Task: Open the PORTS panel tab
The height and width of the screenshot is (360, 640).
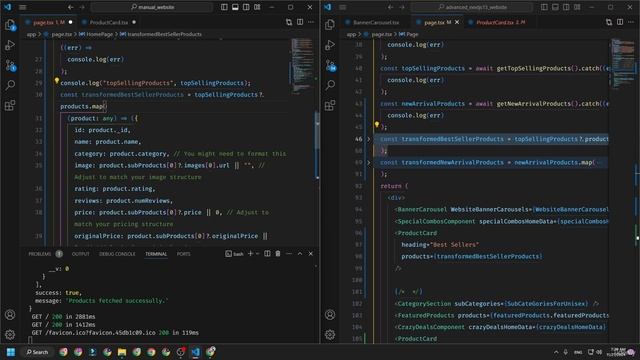Action: pyautogui.click(x=183, y=254)
